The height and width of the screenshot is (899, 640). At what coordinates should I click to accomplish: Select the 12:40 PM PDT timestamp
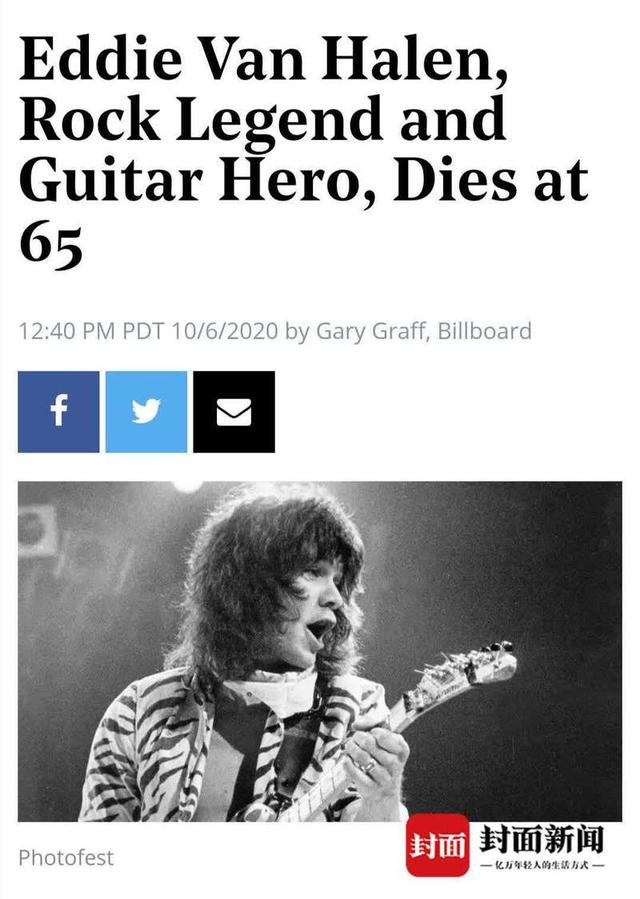click(92, 331)
